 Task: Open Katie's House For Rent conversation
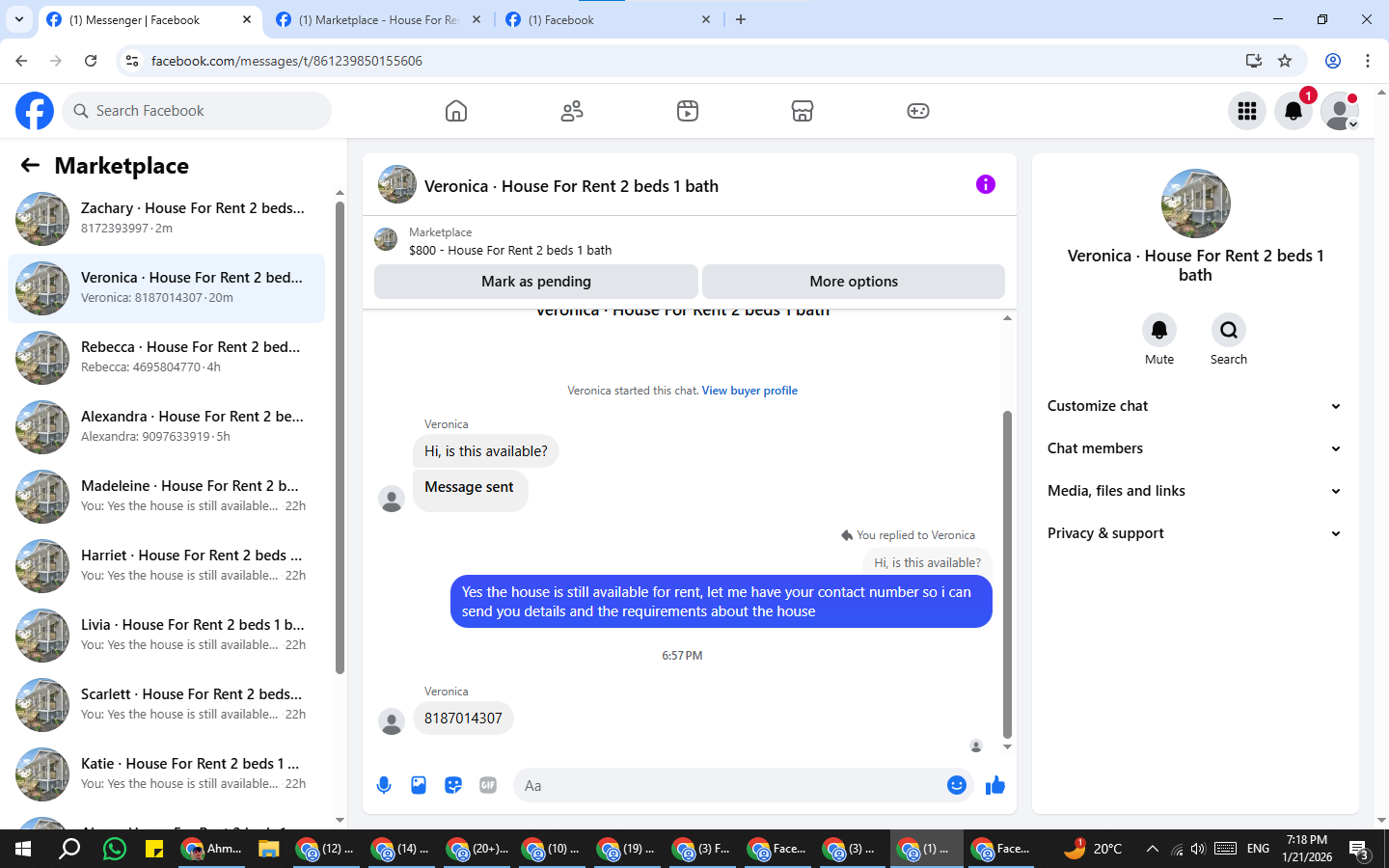click(167, 774)
